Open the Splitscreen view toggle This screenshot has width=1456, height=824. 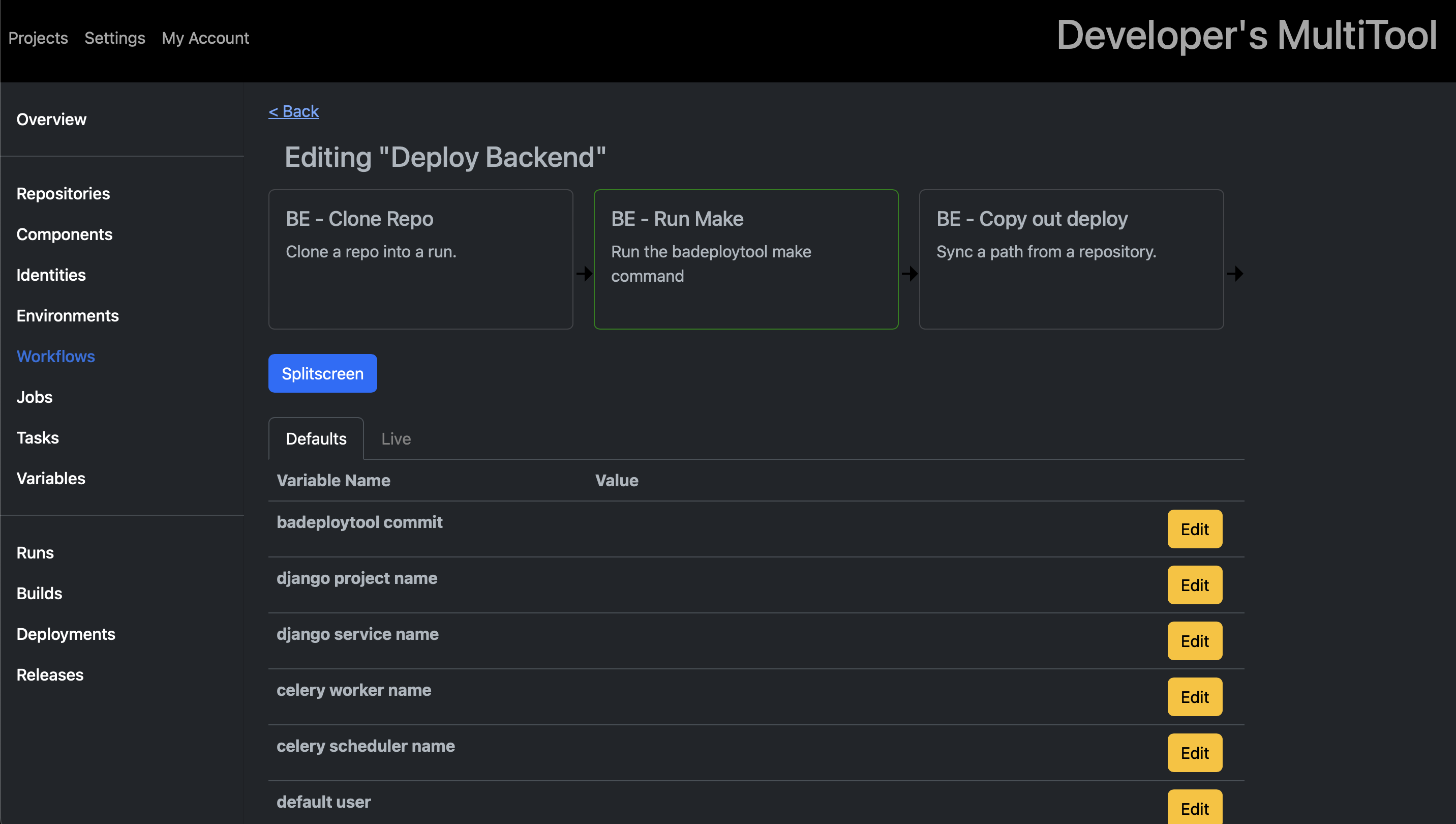(x=322, y=373)
